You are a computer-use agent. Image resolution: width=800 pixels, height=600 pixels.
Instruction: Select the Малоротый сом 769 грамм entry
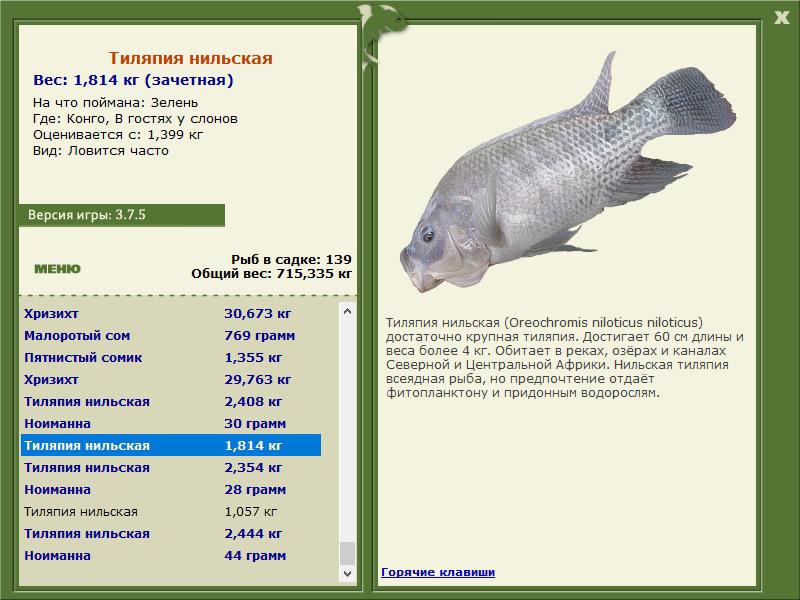tap(170, 335)
